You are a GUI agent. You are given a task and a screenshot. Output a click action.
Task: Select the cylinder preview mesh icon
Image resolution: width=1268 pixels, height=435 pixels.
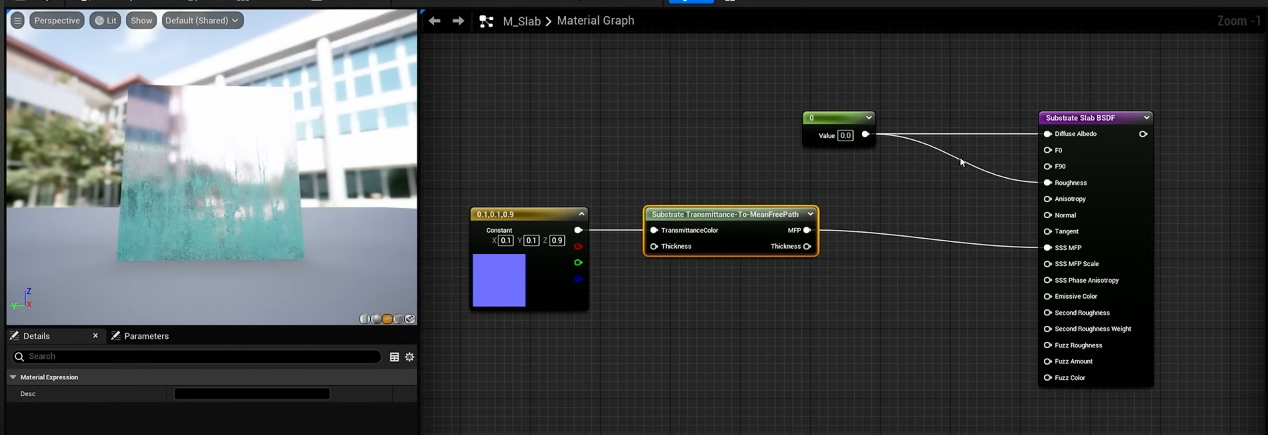coord(364,319)
